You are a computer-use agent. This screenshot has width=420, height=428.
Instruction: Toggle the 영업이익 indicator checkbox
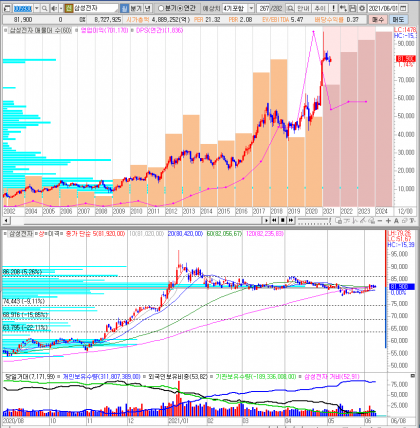click(x=77, y=30)
